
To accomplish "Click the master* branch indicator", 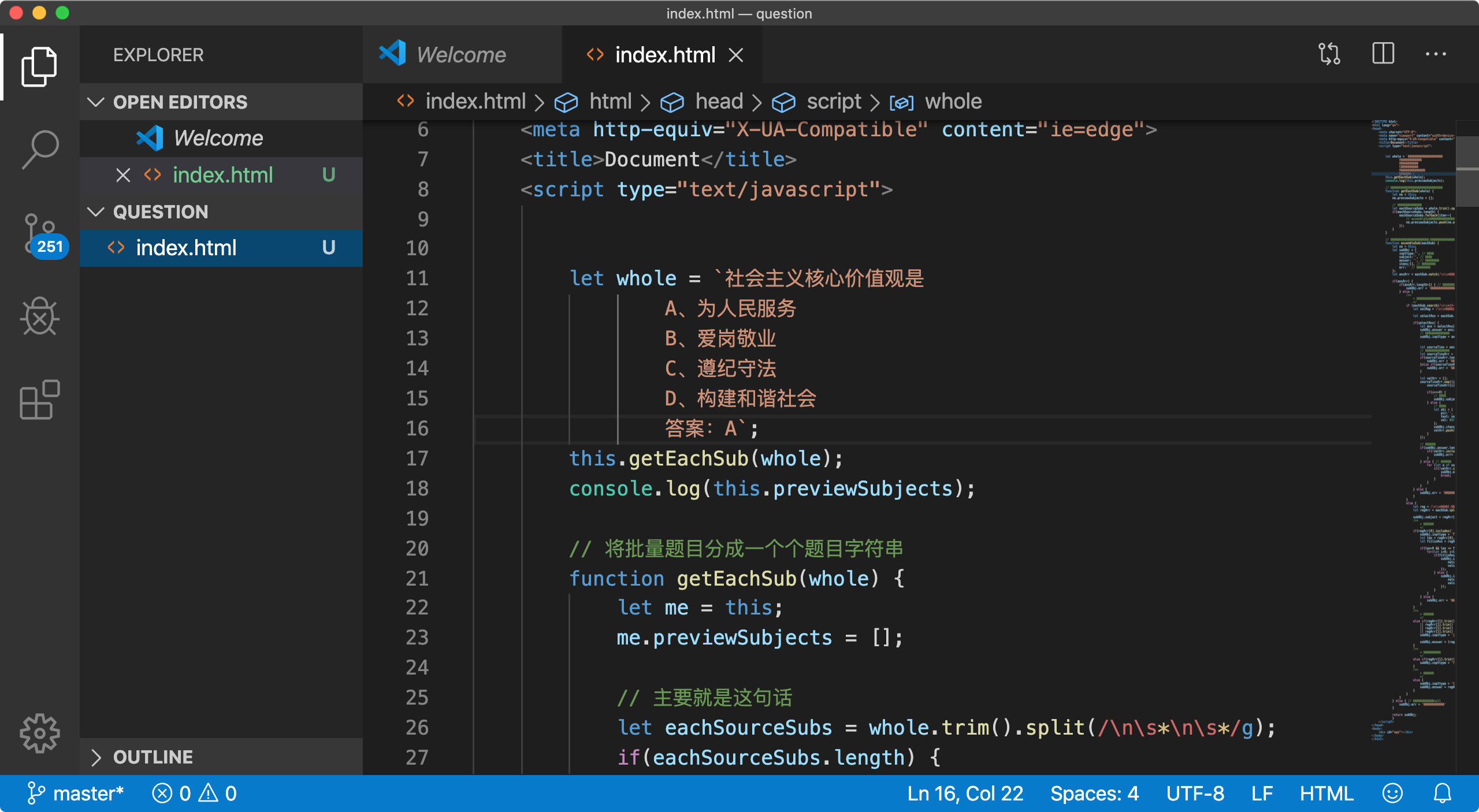I will [x=76, y=794].
